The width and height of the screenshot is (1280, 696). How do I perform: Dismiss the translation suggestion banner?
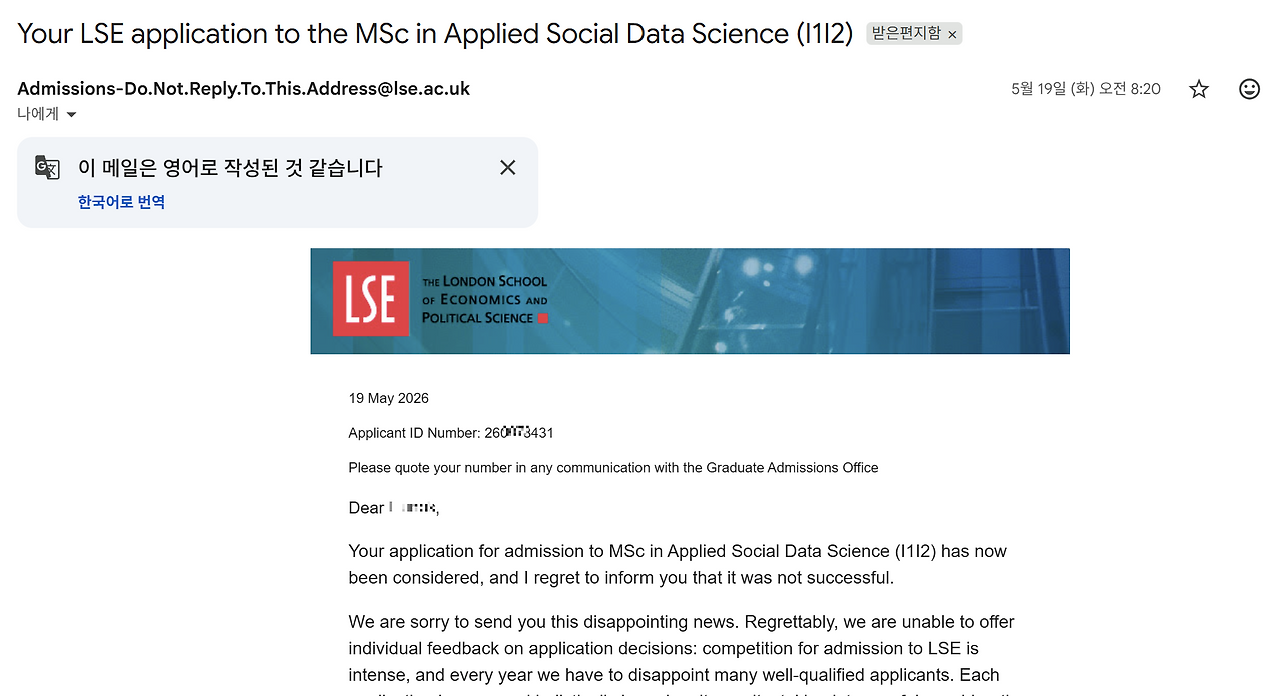click(x=508, y=167)
